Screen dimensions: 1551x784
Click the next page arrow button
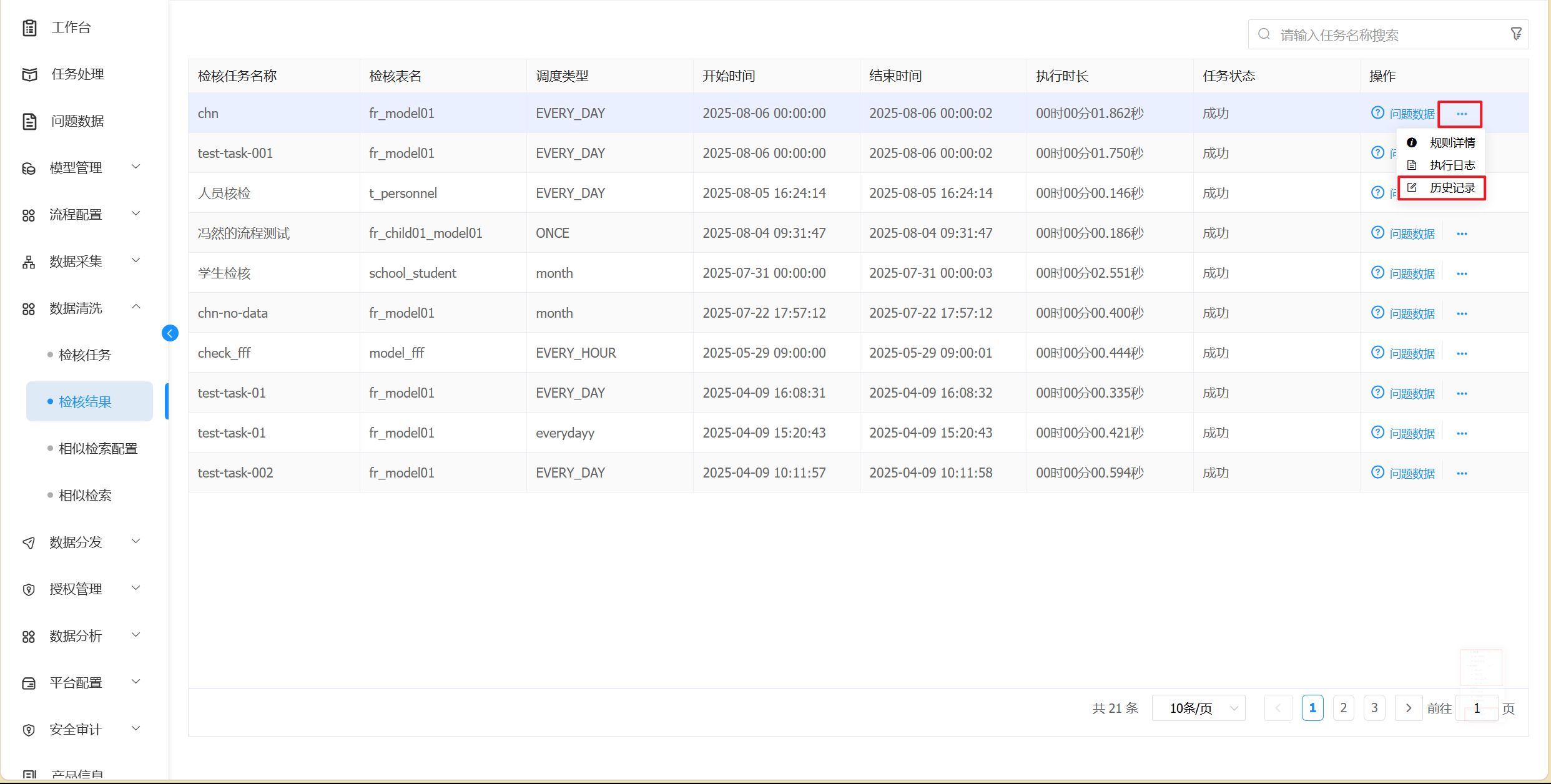[x=1408, y=708]
